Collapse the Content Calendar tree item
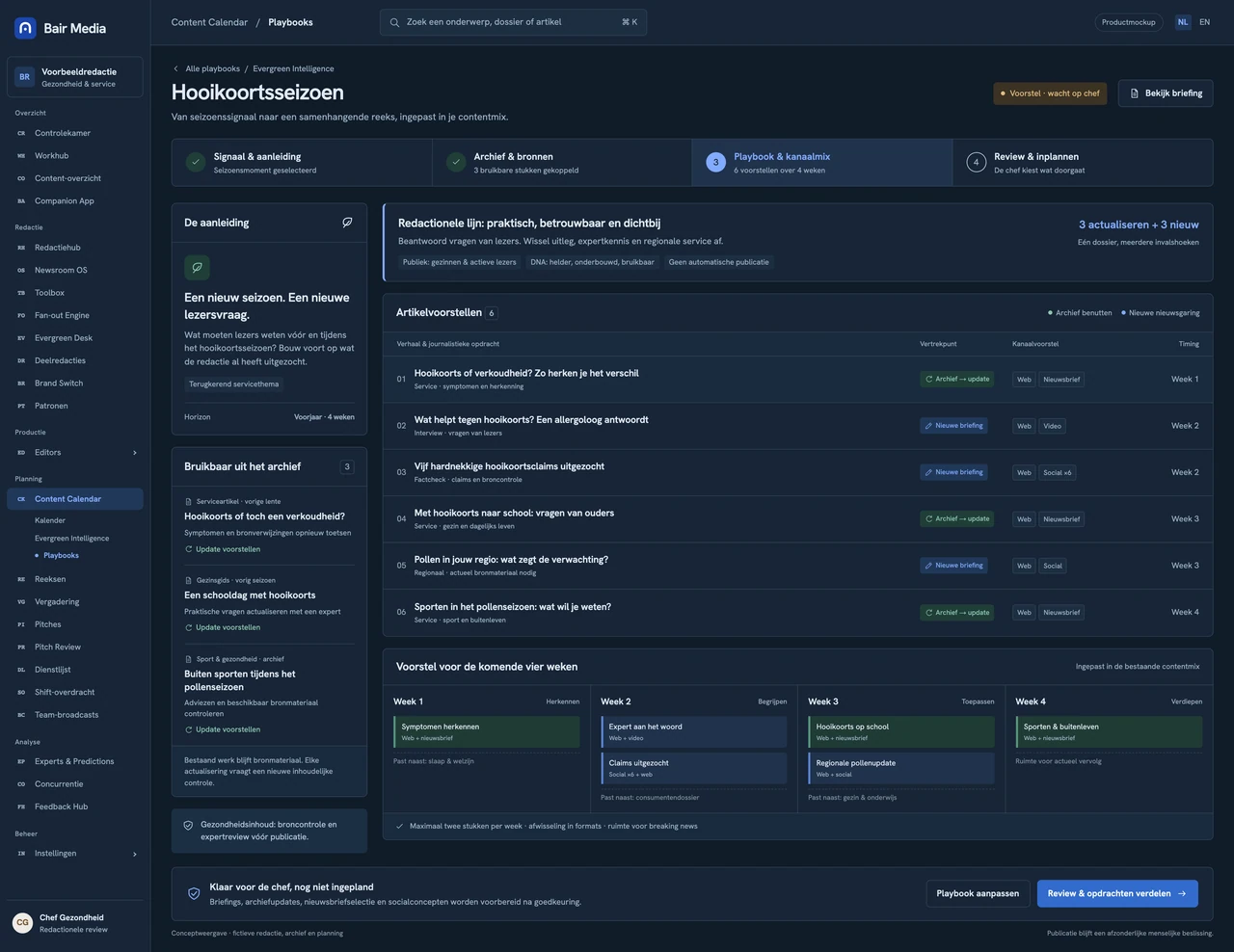Image resolution: width=1234 pixels, height=952 pixels. [x=75, y=499]
